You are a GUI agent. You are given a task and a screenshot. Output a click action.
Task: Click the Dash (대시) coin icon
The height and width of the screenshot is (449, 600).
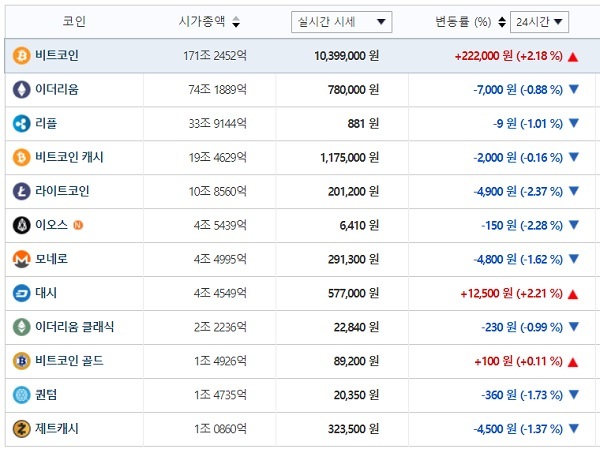point(22,293)
